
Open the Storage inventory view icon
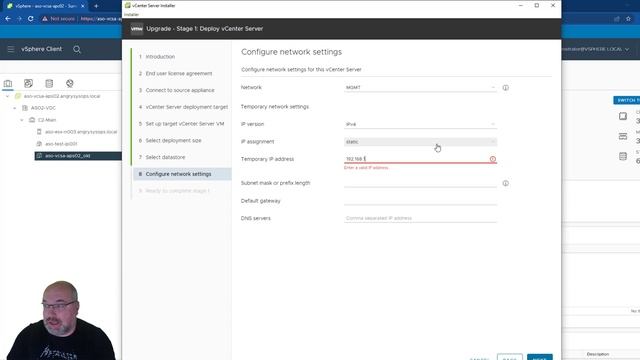click(49, 84)
